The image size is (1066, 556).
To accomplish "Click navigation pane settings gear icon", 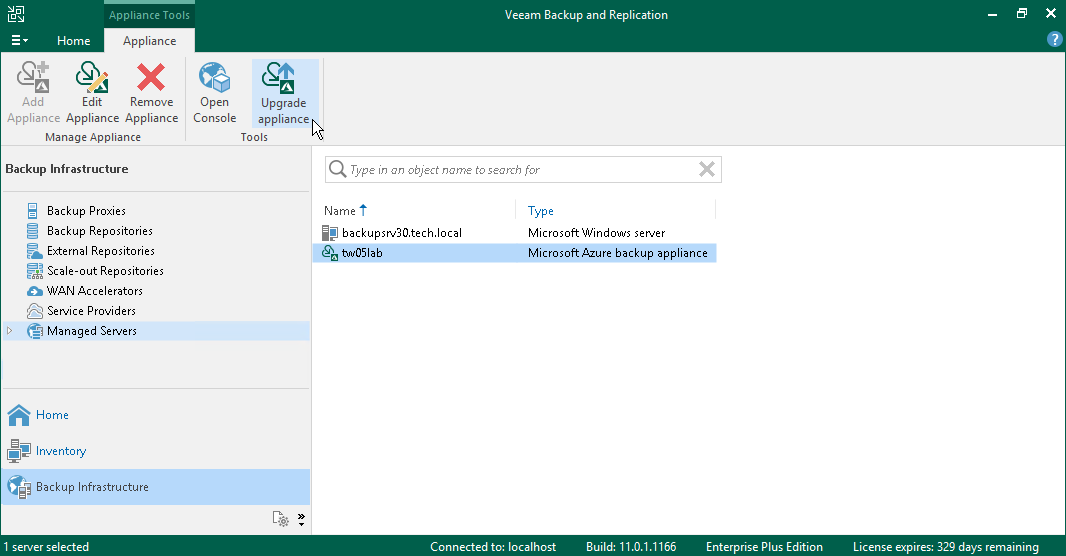I will point(280,519).
